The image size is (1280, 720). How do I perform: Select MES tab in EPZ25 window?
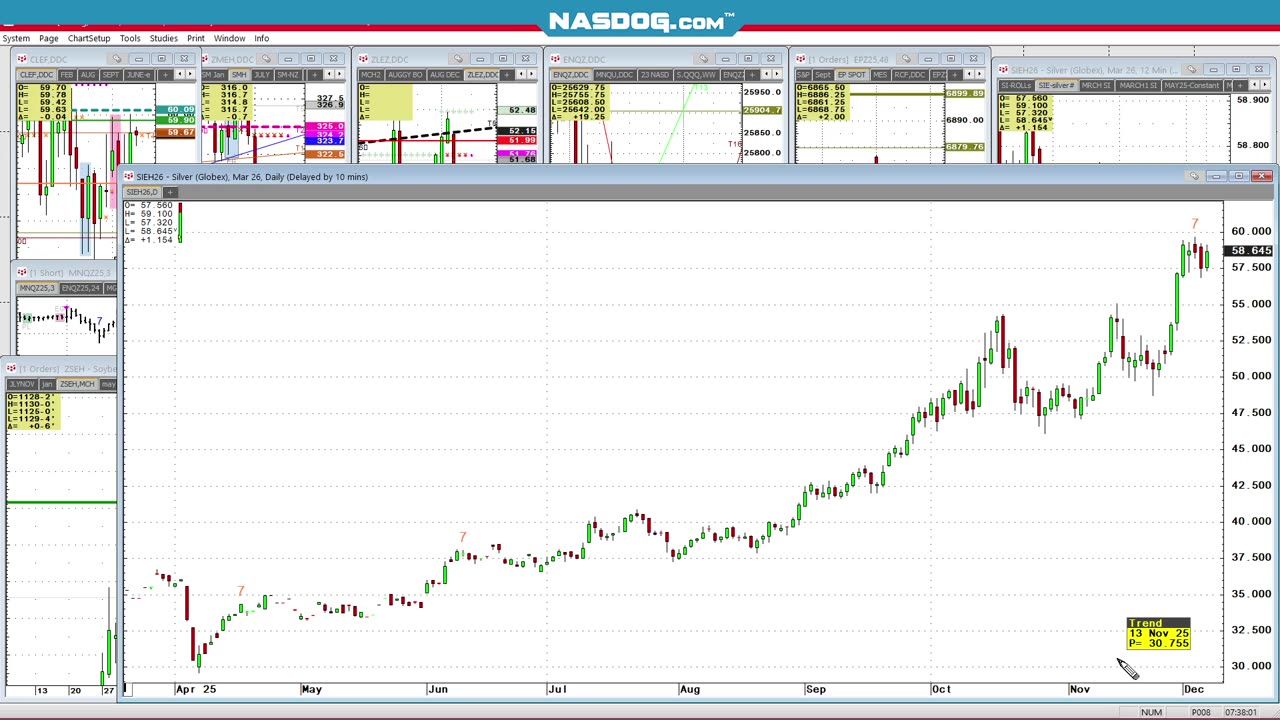[x=881, y=75]
